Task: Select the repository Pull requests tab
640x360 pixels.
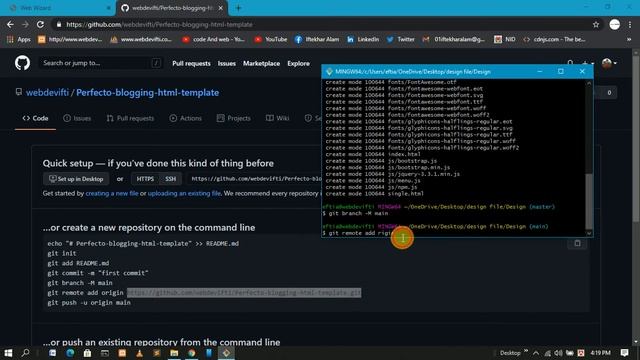Action: [x=130, y=118]
